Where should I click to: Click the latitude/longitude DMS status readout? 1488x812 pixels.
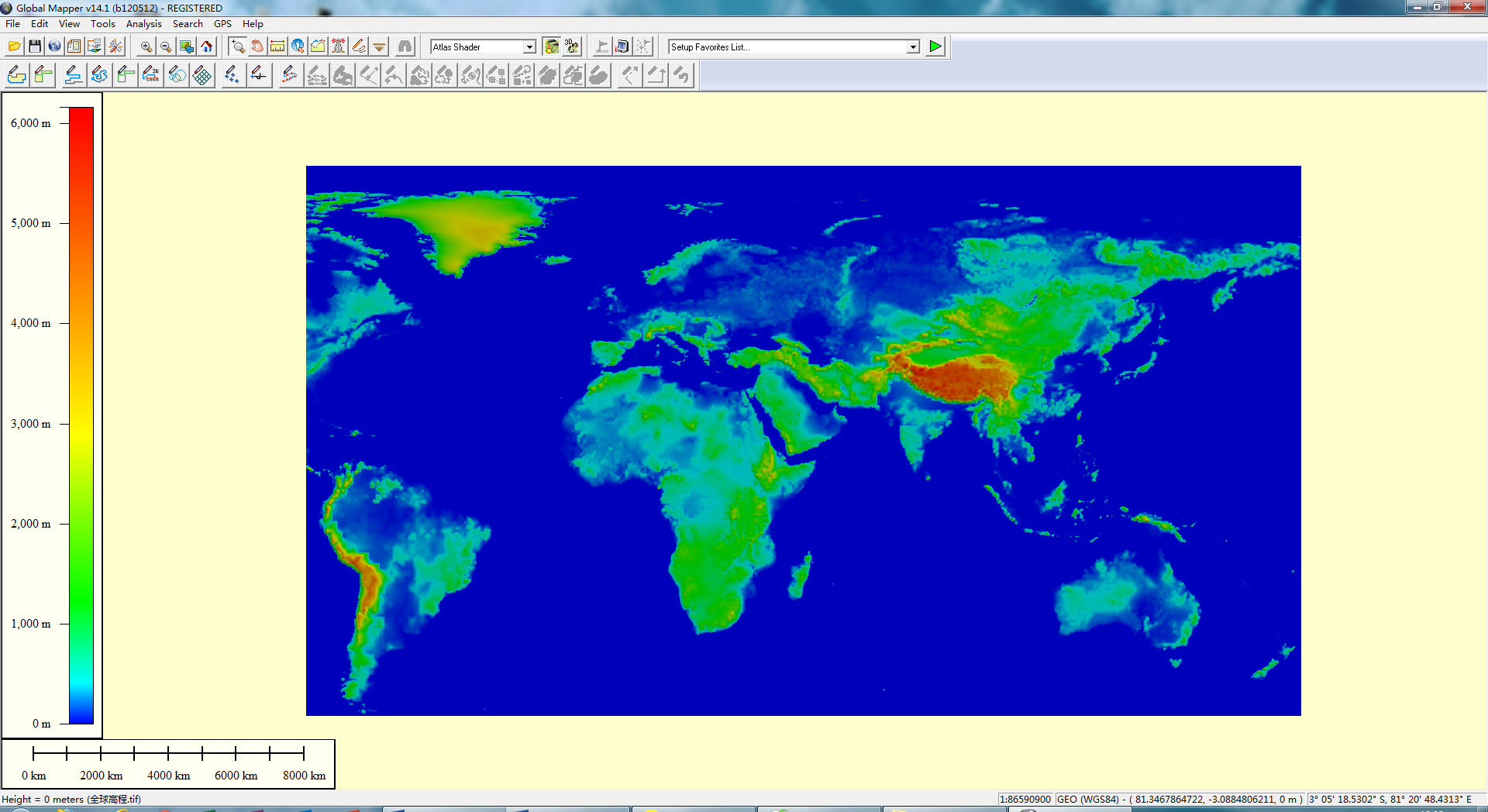pos(1390,800)
